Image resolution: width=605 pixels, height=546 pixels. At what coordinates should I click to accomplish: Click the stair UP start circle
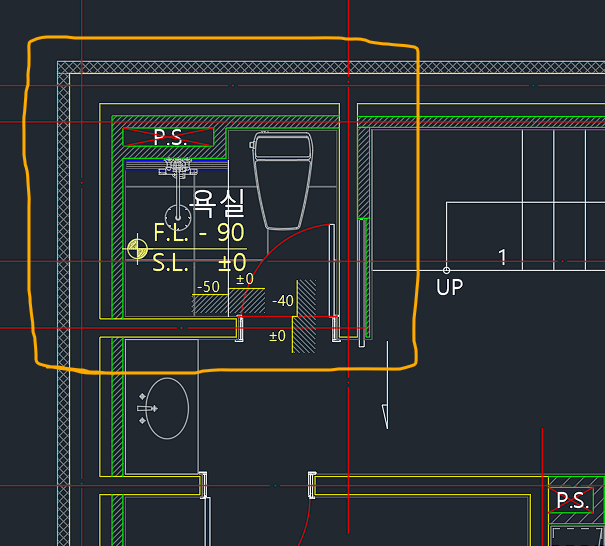point(447,270)
